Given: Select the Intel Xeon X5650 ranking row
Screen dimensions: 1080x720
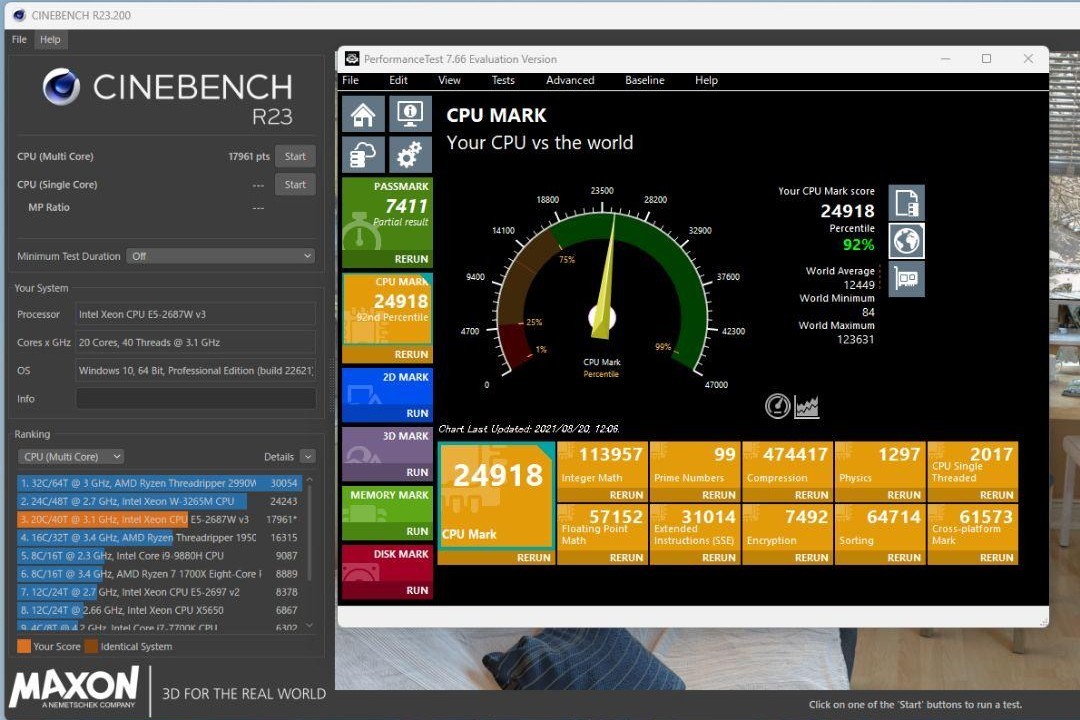Looking at the screenshot, I should point(158,610).
